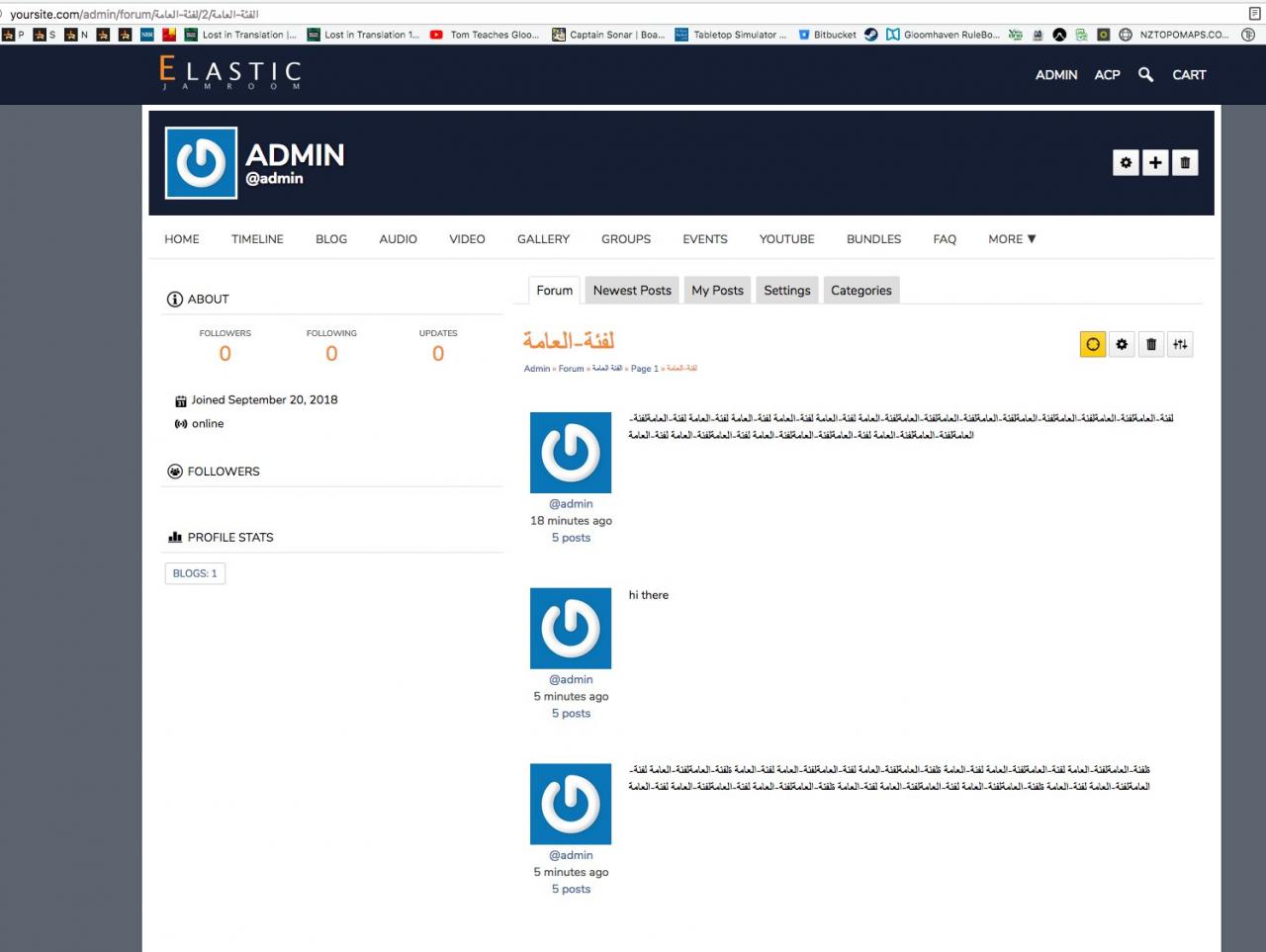Click the online status broadcast icon
Screen dimensions: 1266x952
181,424
